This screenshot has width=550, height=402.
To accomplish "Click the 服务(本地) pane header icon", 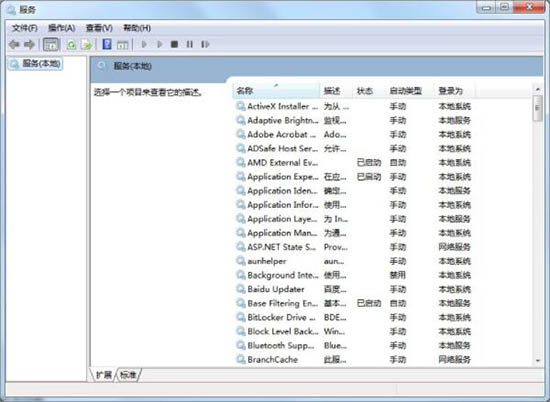I will (102, 66).
